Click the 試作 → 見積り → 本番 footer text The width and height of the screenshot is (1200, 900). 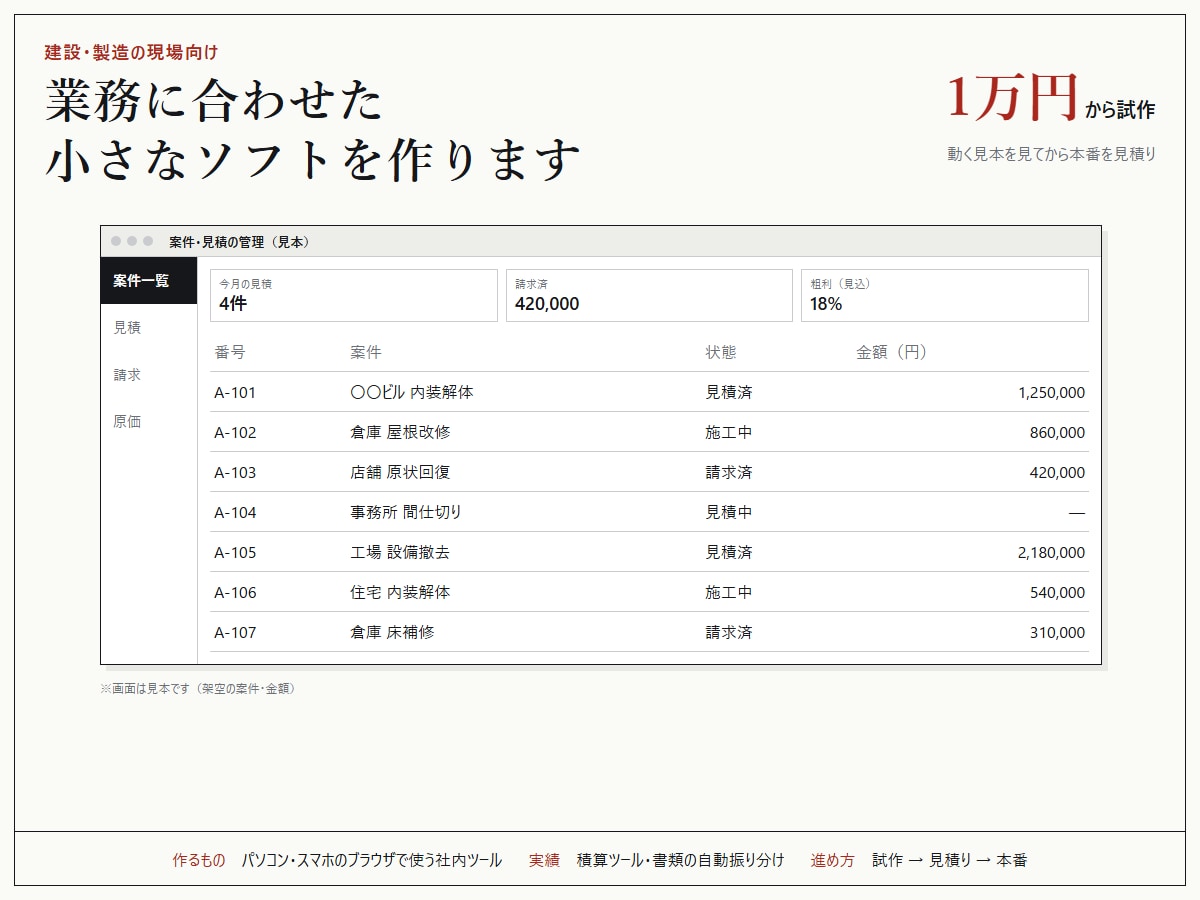point(949,860)
